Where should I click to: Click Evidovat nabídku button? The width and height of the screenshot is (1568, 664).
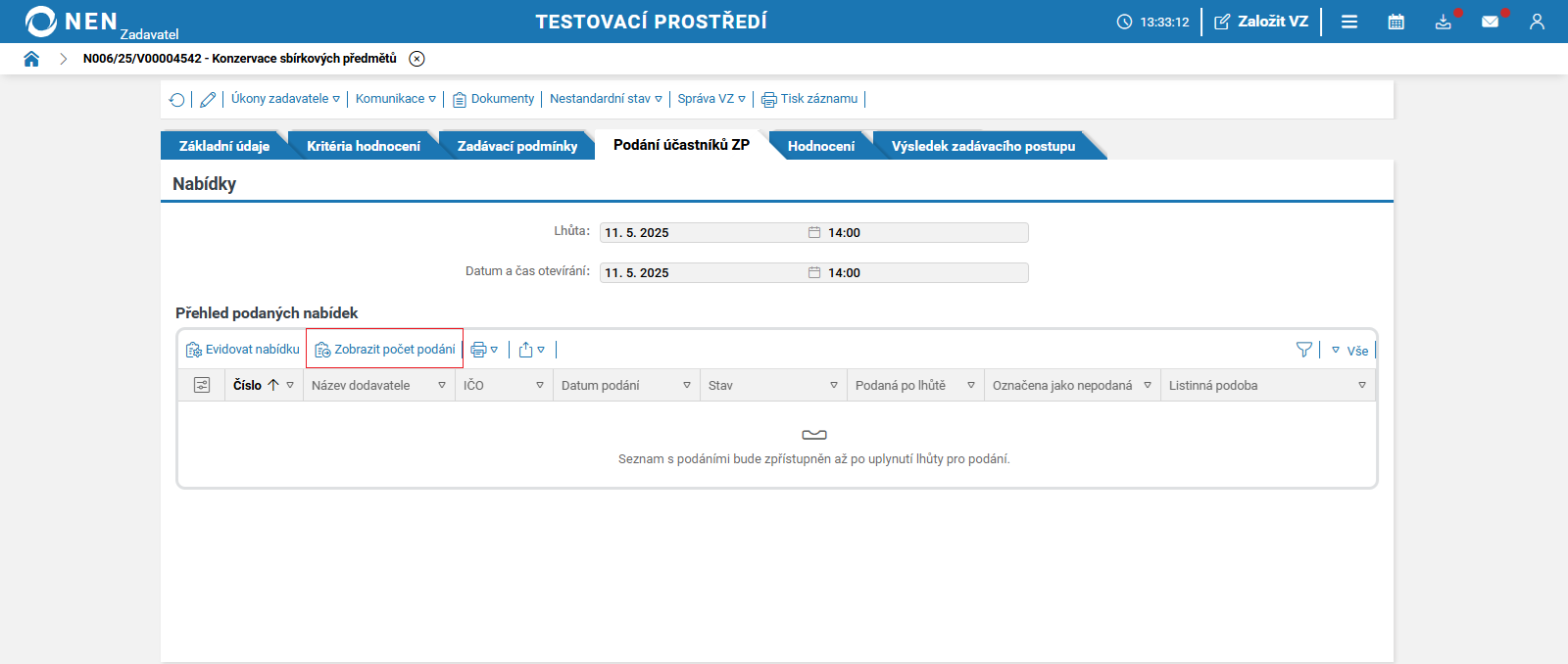click(x=243, y=350)
